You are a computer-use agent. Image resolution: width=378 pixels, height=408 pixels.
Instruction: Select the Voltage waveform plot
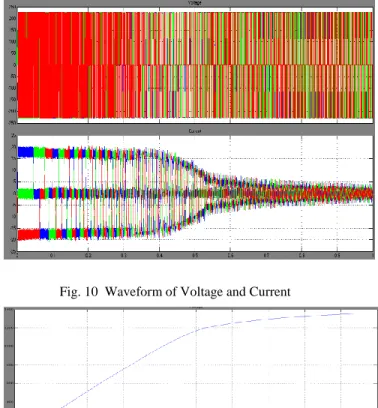(x=195, y=65)
